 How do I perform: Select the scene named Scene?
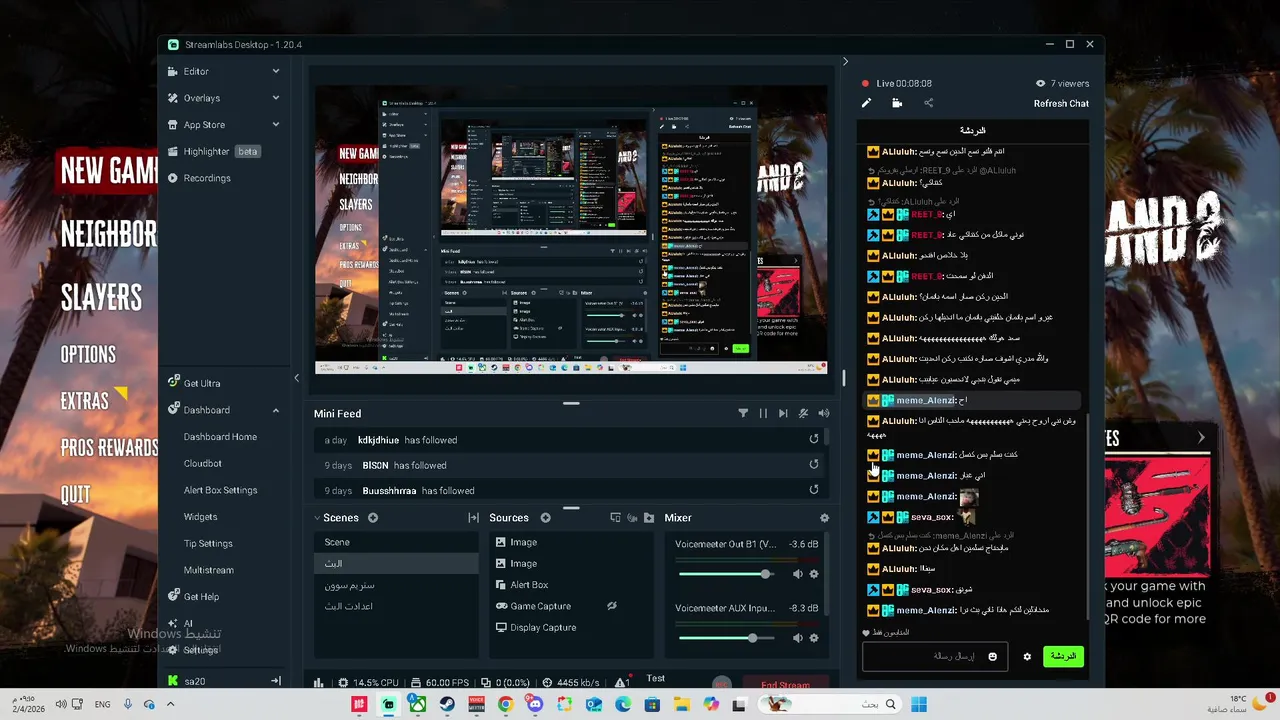pyautogui.click(x=395, y=542)
